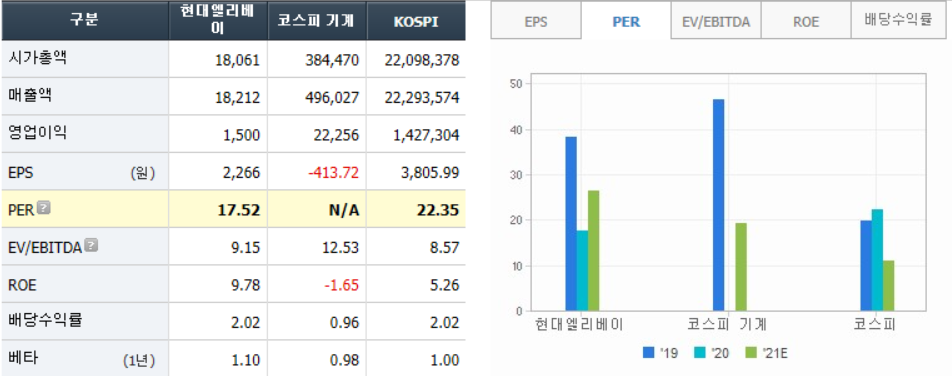Click 코스피 '20 cyan bar
This screenshot has width=952, height=376.
(x=877, y=261)
